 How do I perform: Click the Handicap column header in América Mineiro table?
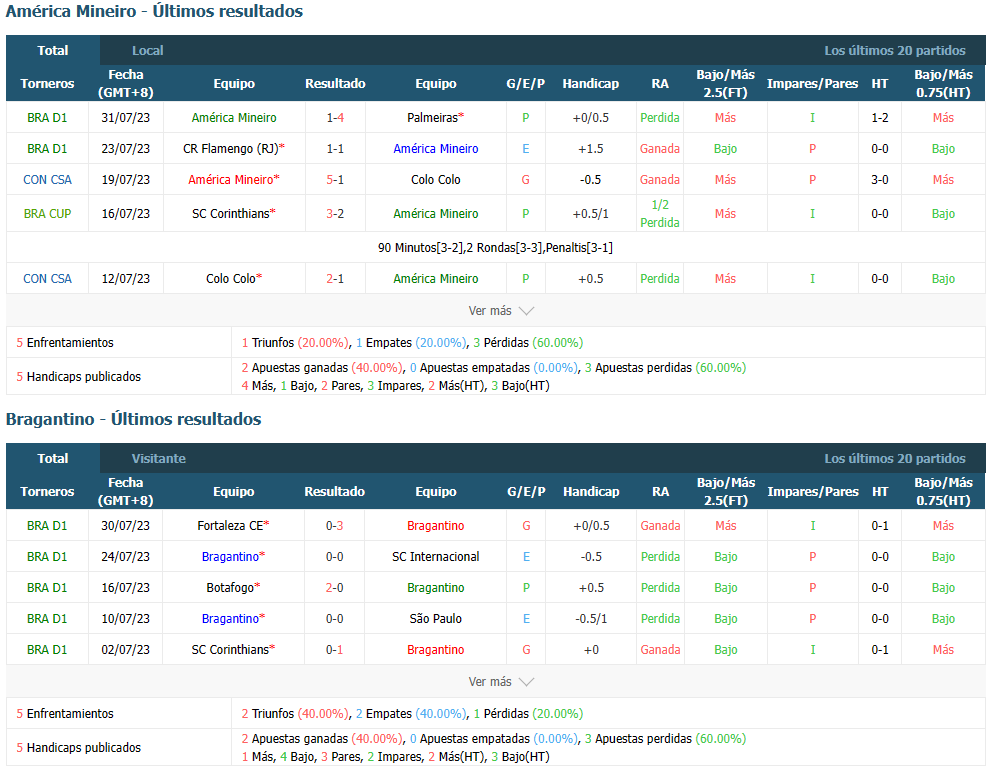[x=590, y=83]
